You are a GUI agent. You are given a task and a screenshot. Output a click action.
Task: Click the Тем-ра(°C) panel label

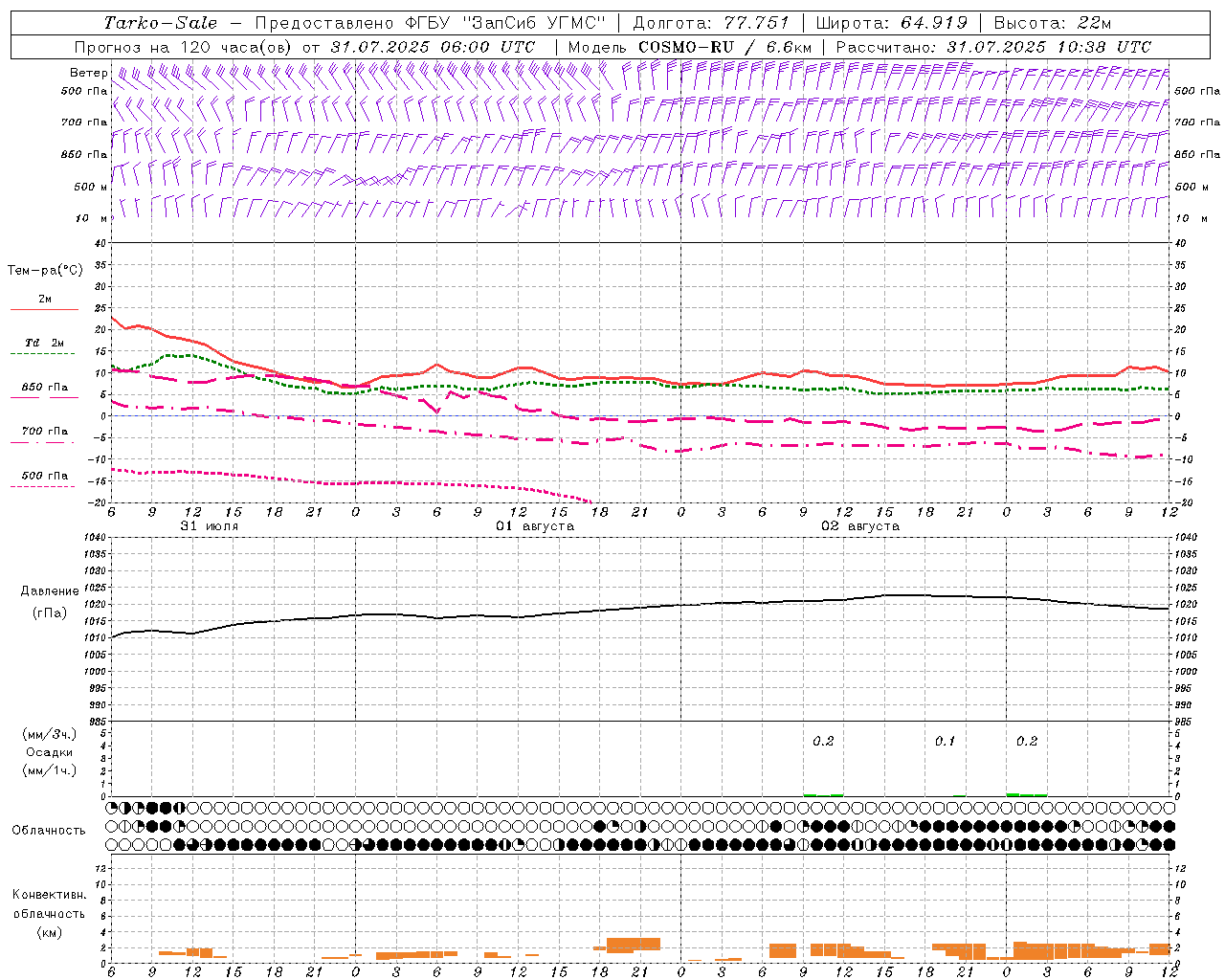(x=45, y=271)
